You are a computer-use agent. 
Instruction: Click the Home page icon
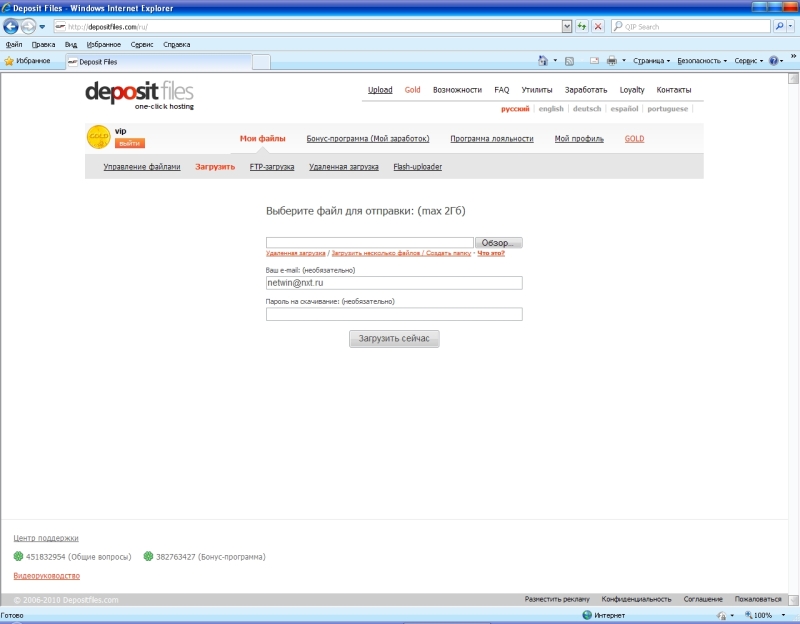tap(543, 61)
